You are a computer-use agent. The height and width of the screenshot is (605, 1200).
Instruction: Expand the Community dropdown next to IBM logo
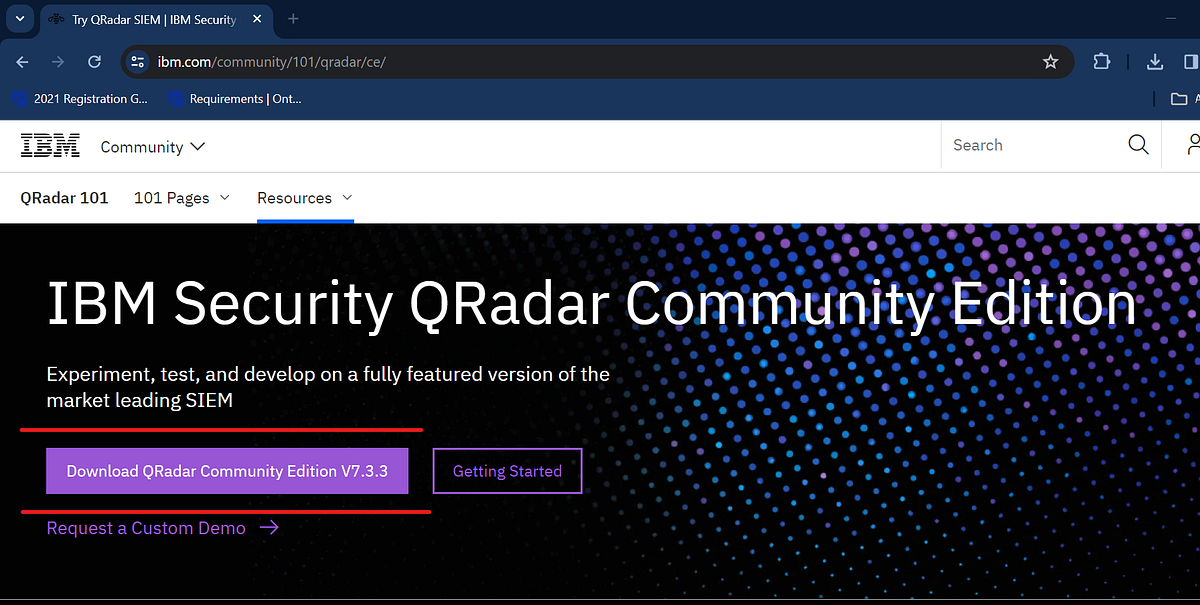point(152,146)
